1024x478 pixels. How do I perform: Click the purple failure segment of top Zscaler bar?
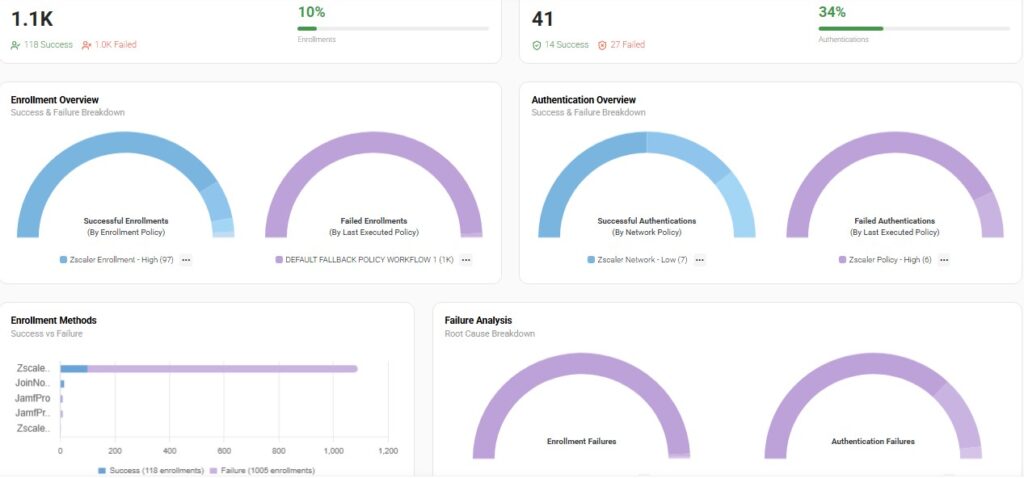click(x=220, y=368)
